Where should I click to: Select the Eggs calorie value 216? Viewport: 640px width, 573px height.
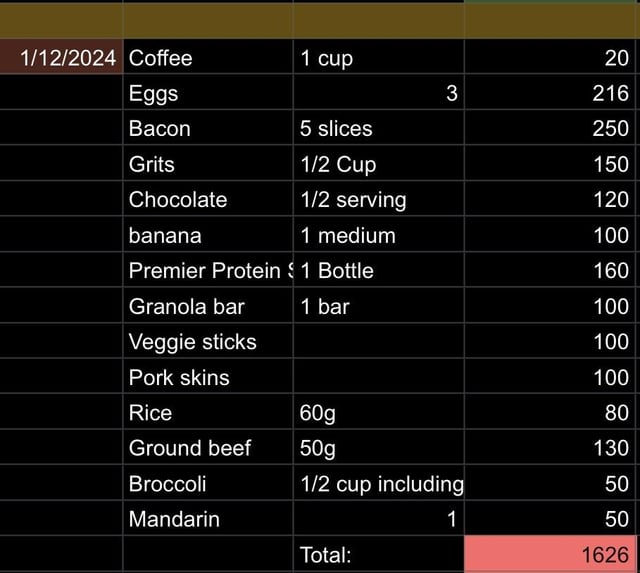[x=550, y=92]
